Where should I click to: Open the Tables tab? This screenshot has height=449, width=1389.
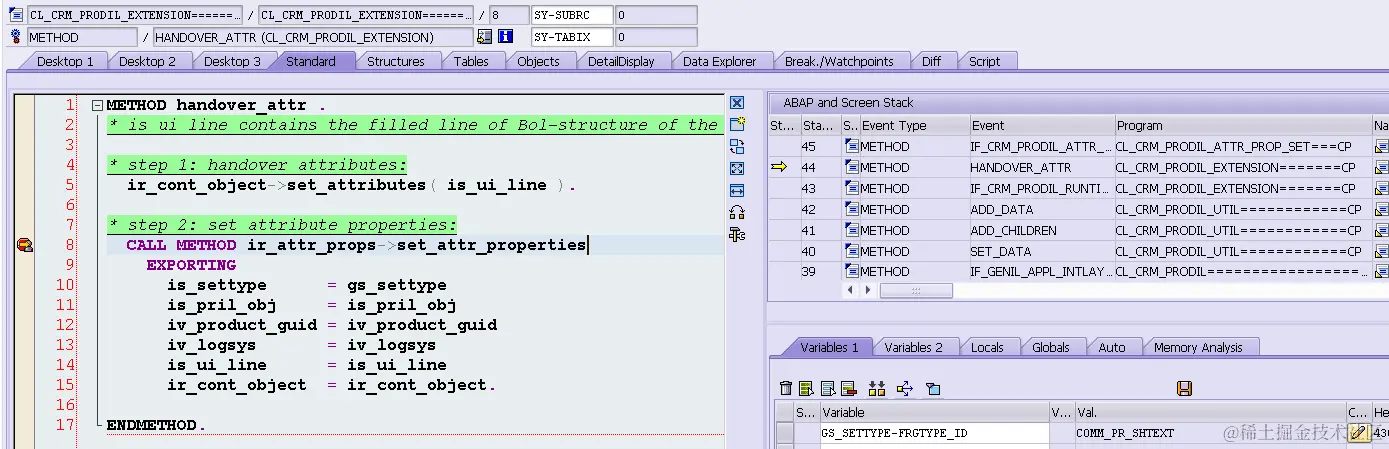(471, 61)
